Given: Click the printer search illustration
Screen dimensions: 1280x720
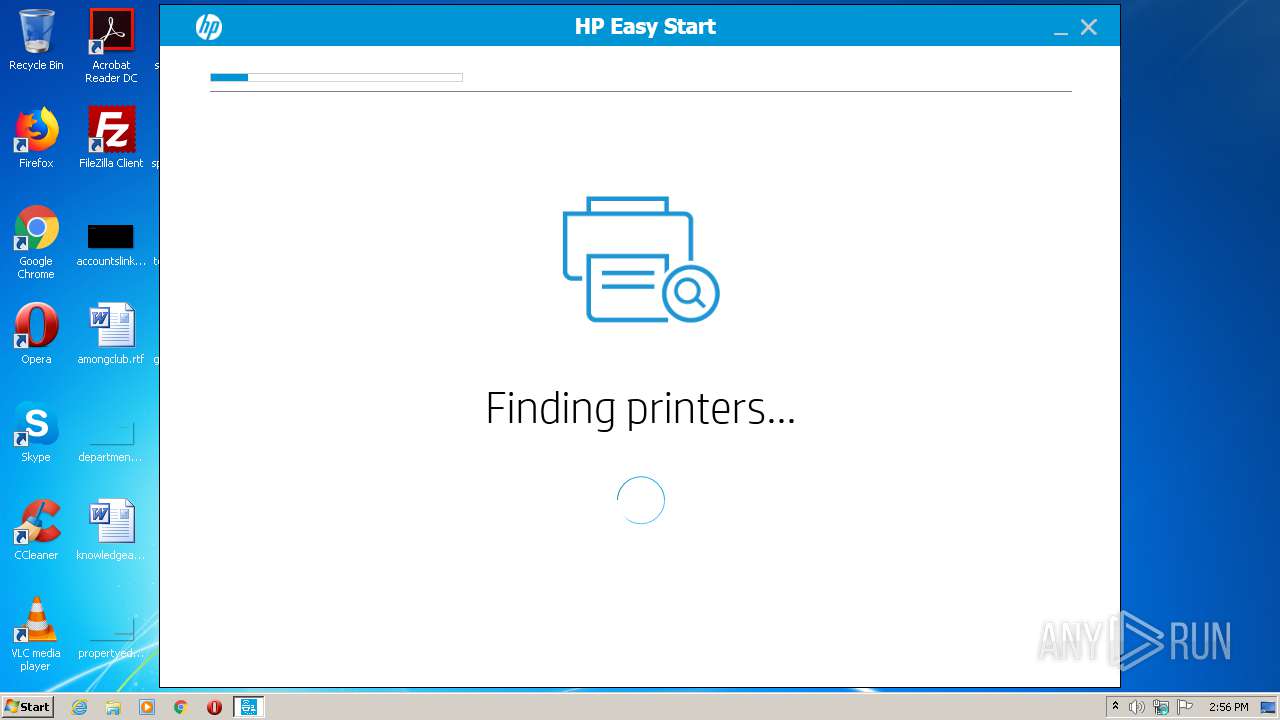Looking at the screenshot, I should tap(641, 259).
